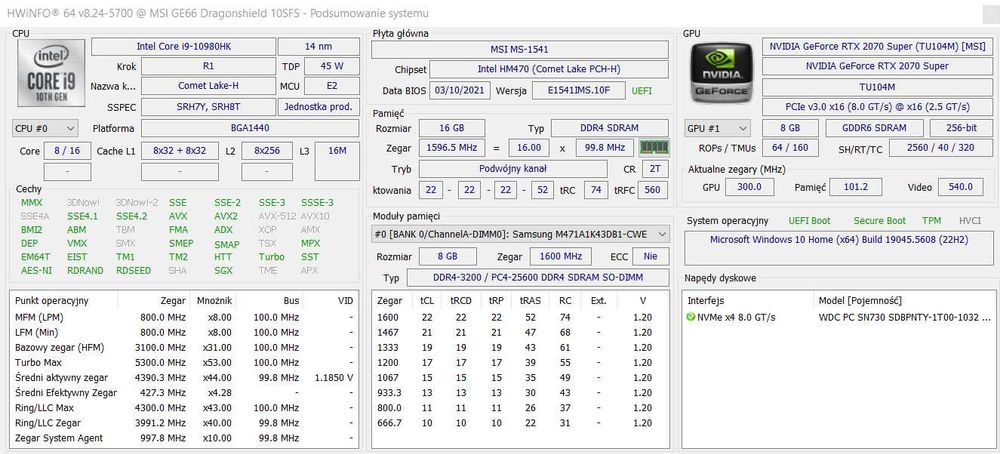Viewport: 1000px width, 454px height.
Task: Click the Intel Core i9 logo image
Action: coord(51,73)
